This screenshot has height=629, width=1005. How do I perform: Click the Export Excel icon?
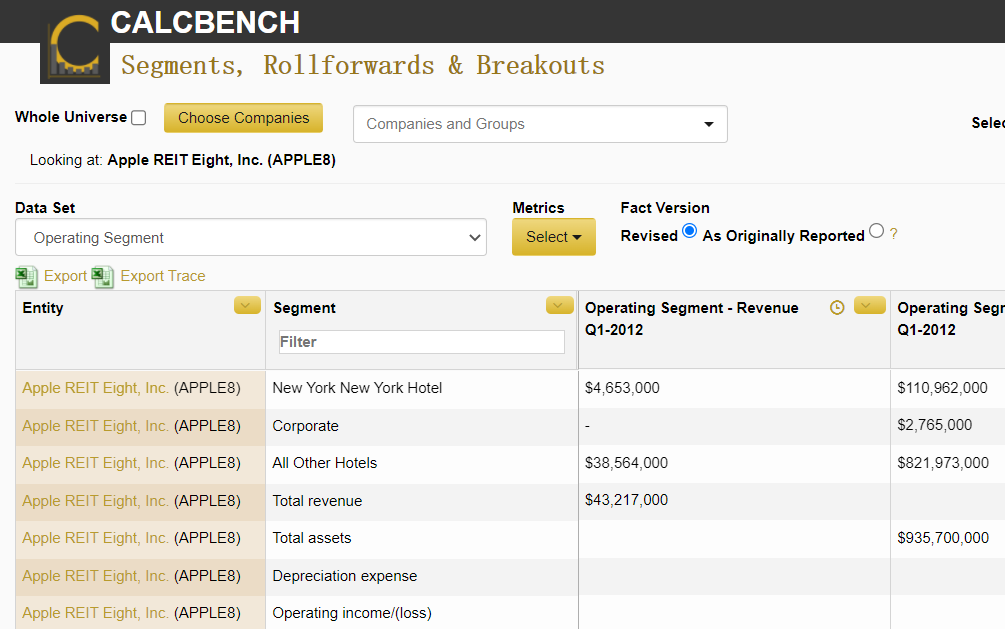click(x=26, y=277)
